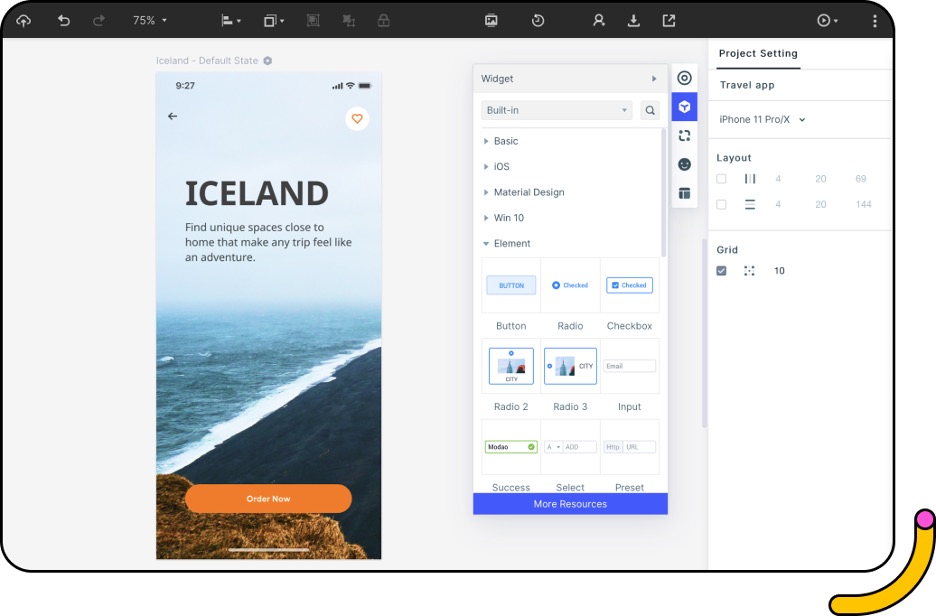Image resolution: width=936 pixels, height=616 pixels.
Task: Open the 75% zoom dropdown
Action: [150, 20]
